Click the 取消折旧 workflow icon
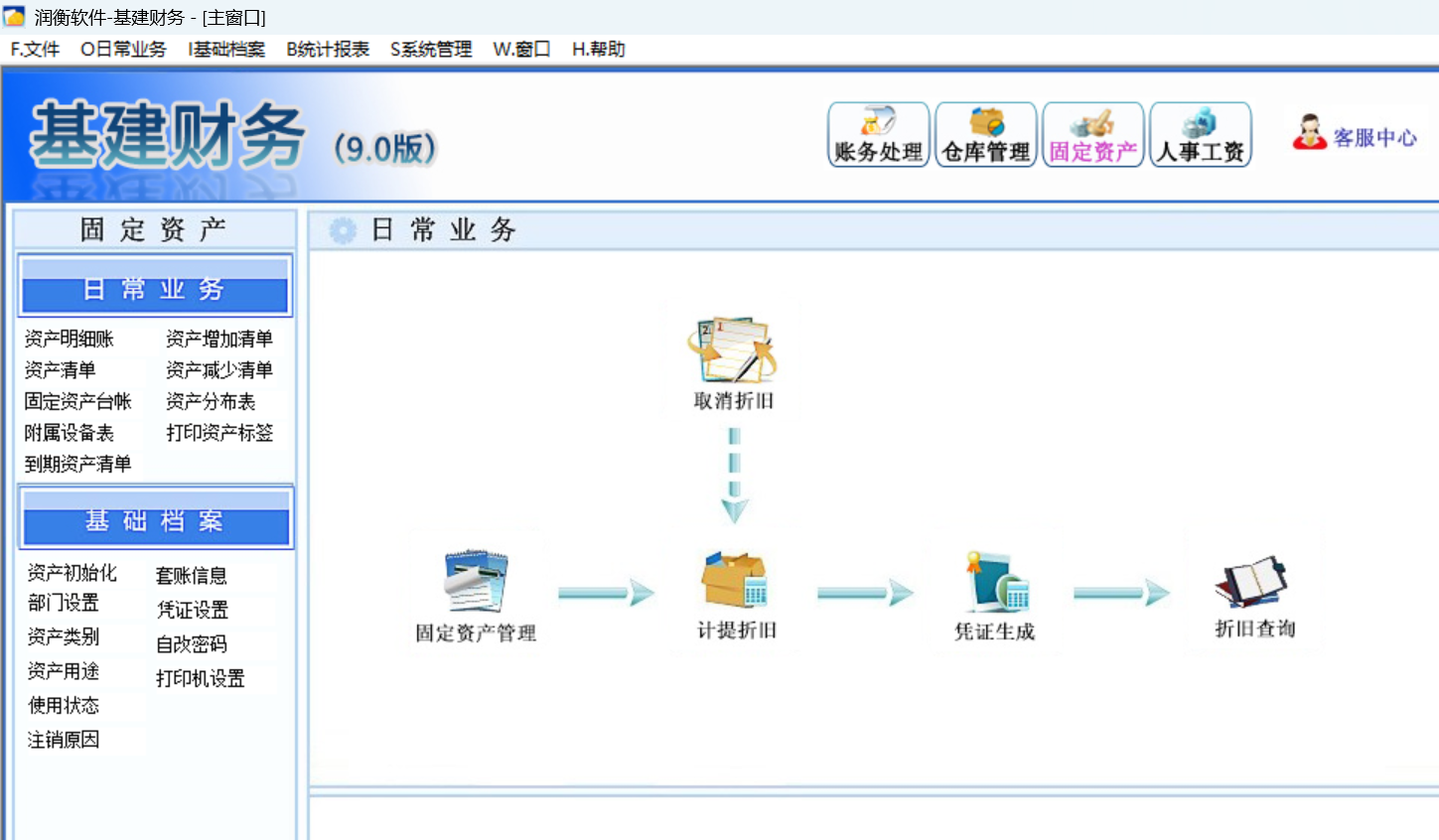The width and height of the screenshot is (1439, 840). coord(734,364)
